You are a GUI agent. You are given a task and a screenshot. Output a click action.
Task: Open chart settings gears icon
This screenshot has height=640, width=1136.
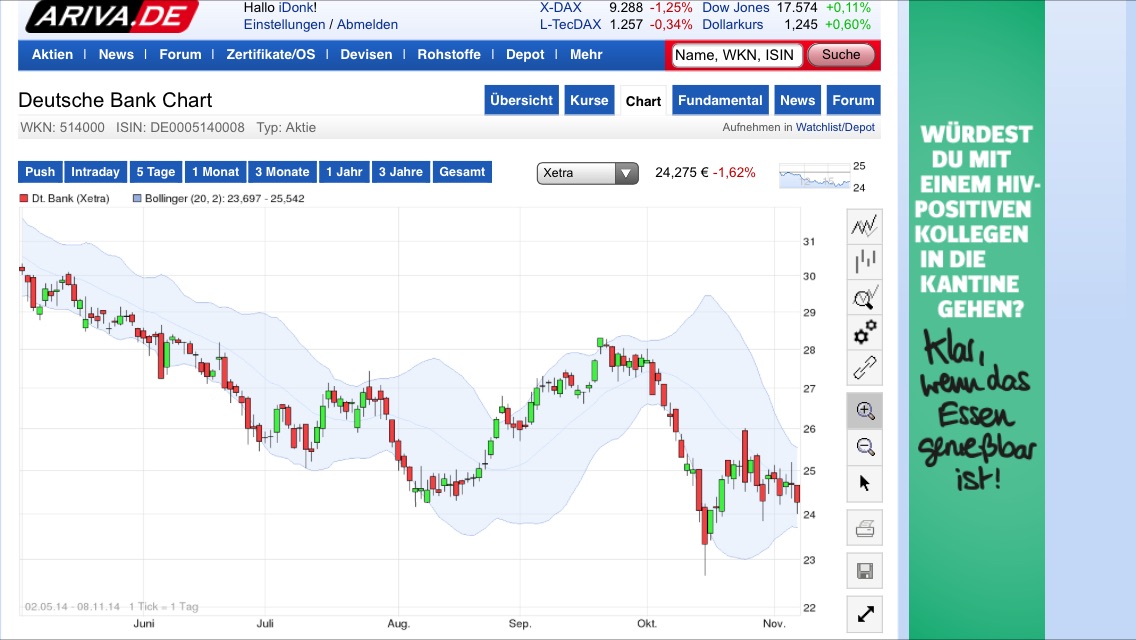click(864, 332)
